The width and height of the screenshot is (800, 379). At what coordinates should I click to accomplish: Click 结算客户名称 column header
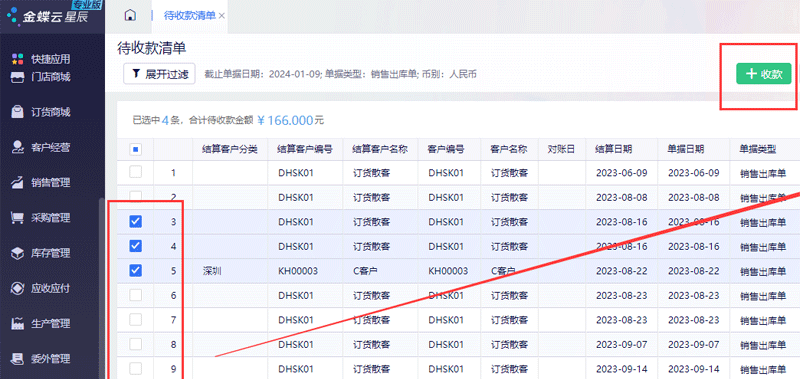pyautogui.click(x=380, y=149)
